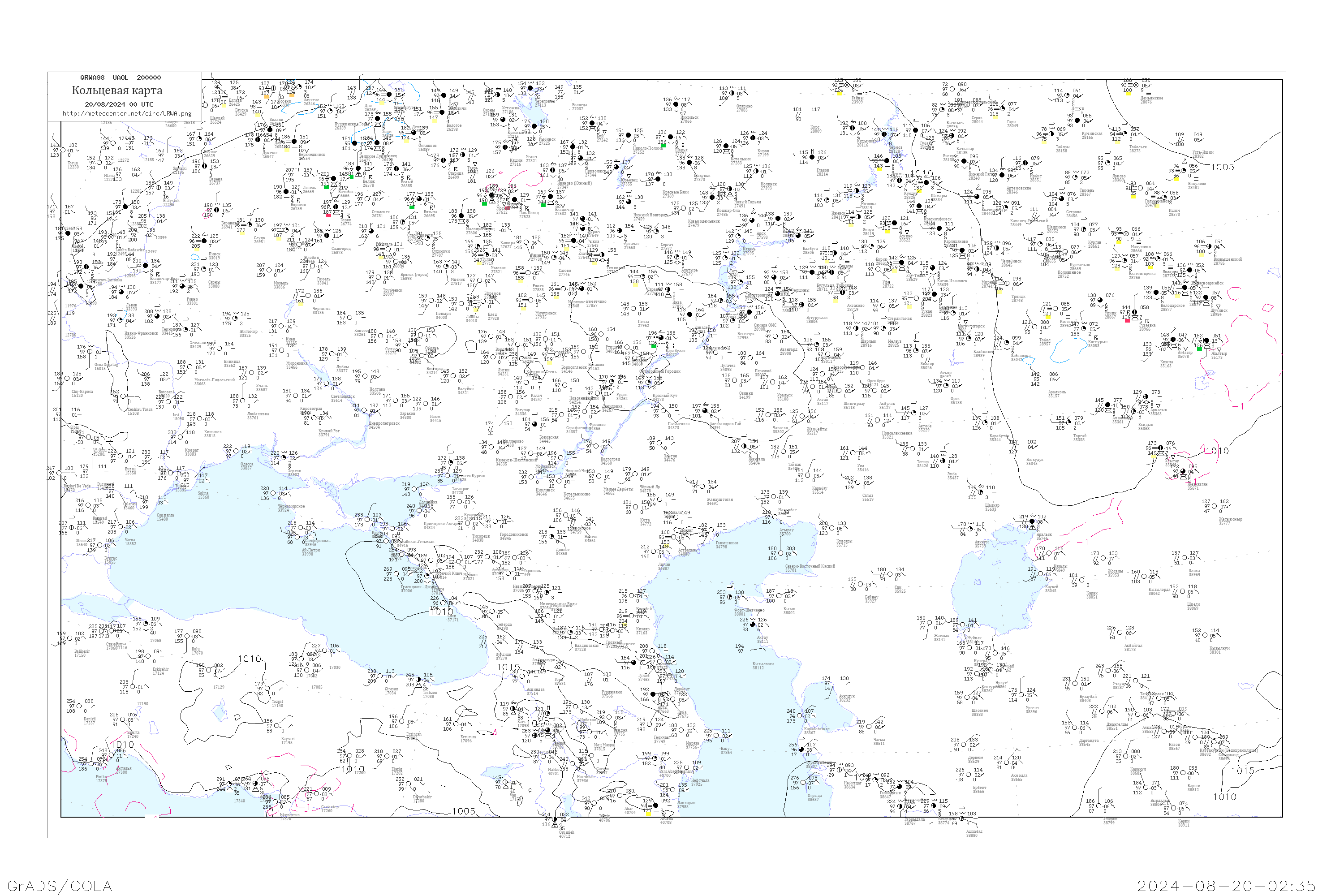This screenshot has width=1344, height=896.
Task: Click the Эльтон 34476 station label
Action: coord(670,458)
